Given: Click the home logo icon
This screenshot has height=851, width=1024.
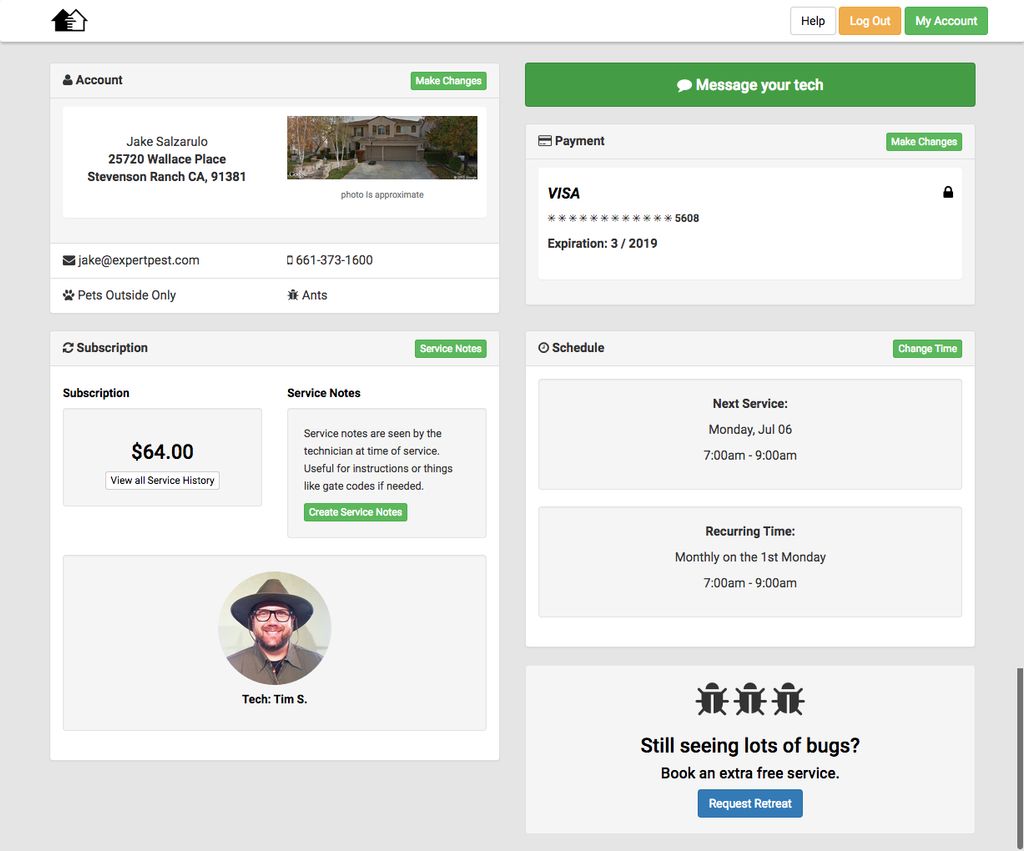Looking at the screenshot, I should pos(70,20).
